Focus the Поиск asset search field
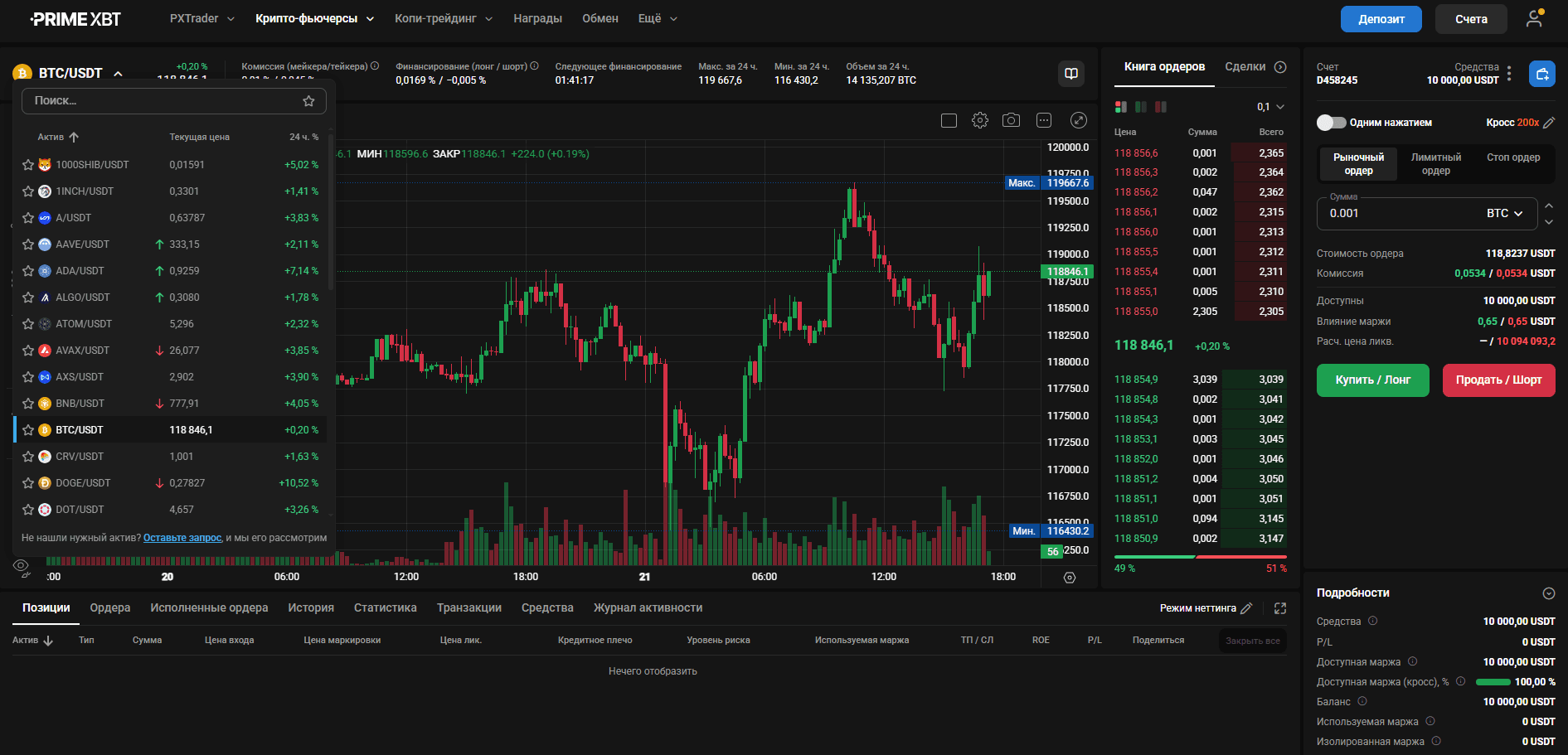The image size is (1568, 755). (174, 101)
